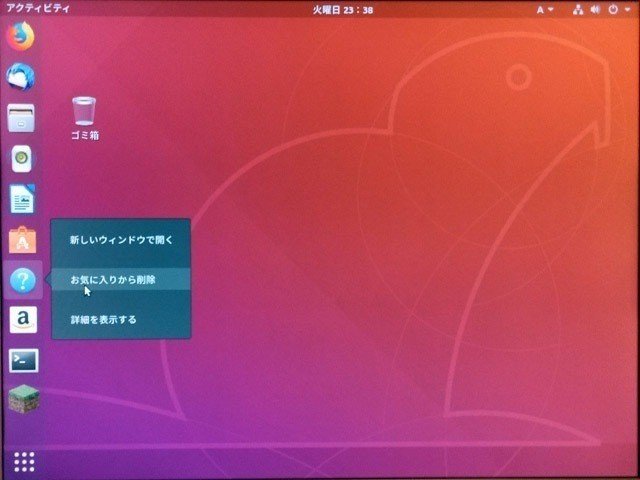This screenshot has width=640, height=480.
Task: Open Firefox from the dock
Action: (x=21, y=36)
